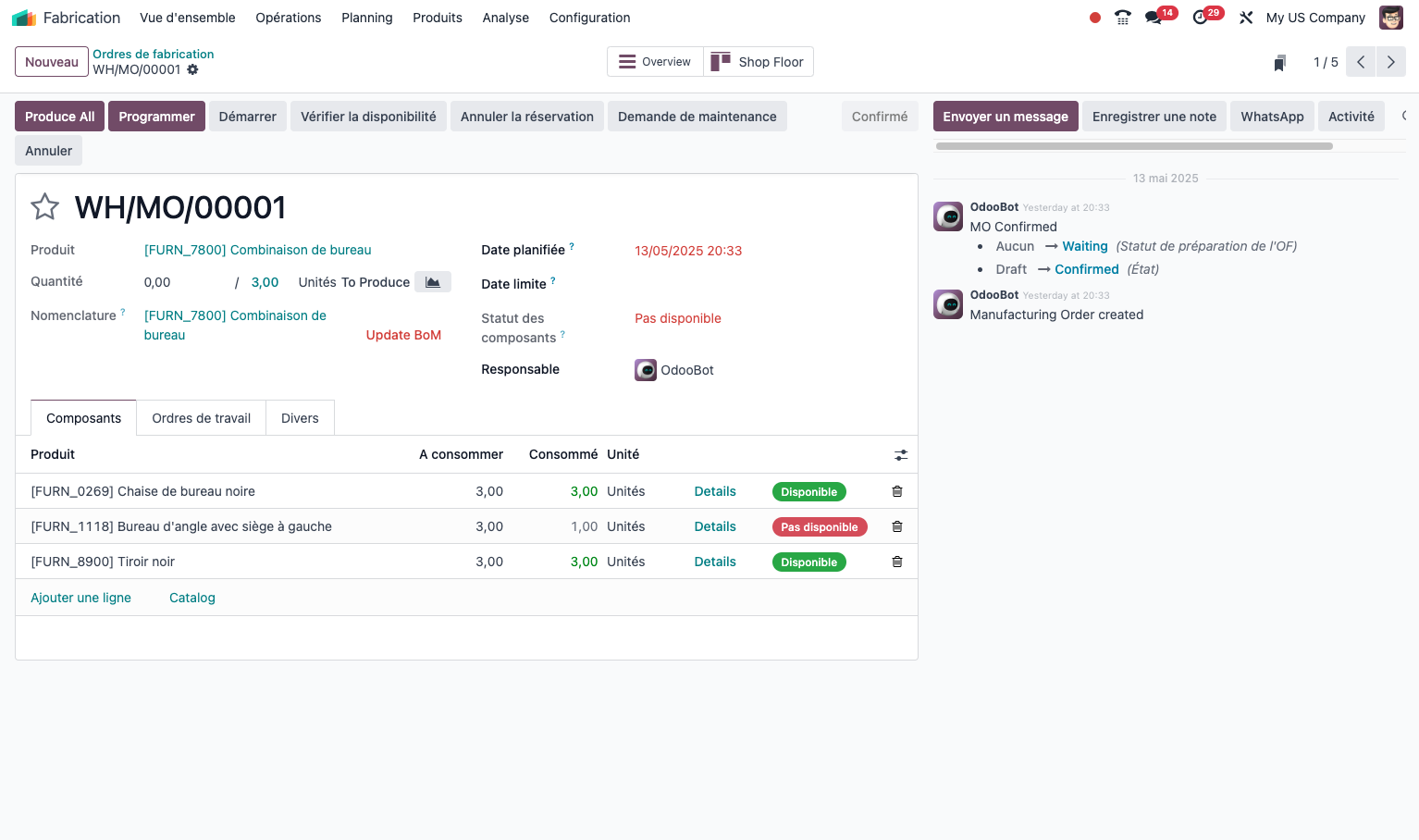
Task: Click the Programmer button
Action: coord(156,117)
